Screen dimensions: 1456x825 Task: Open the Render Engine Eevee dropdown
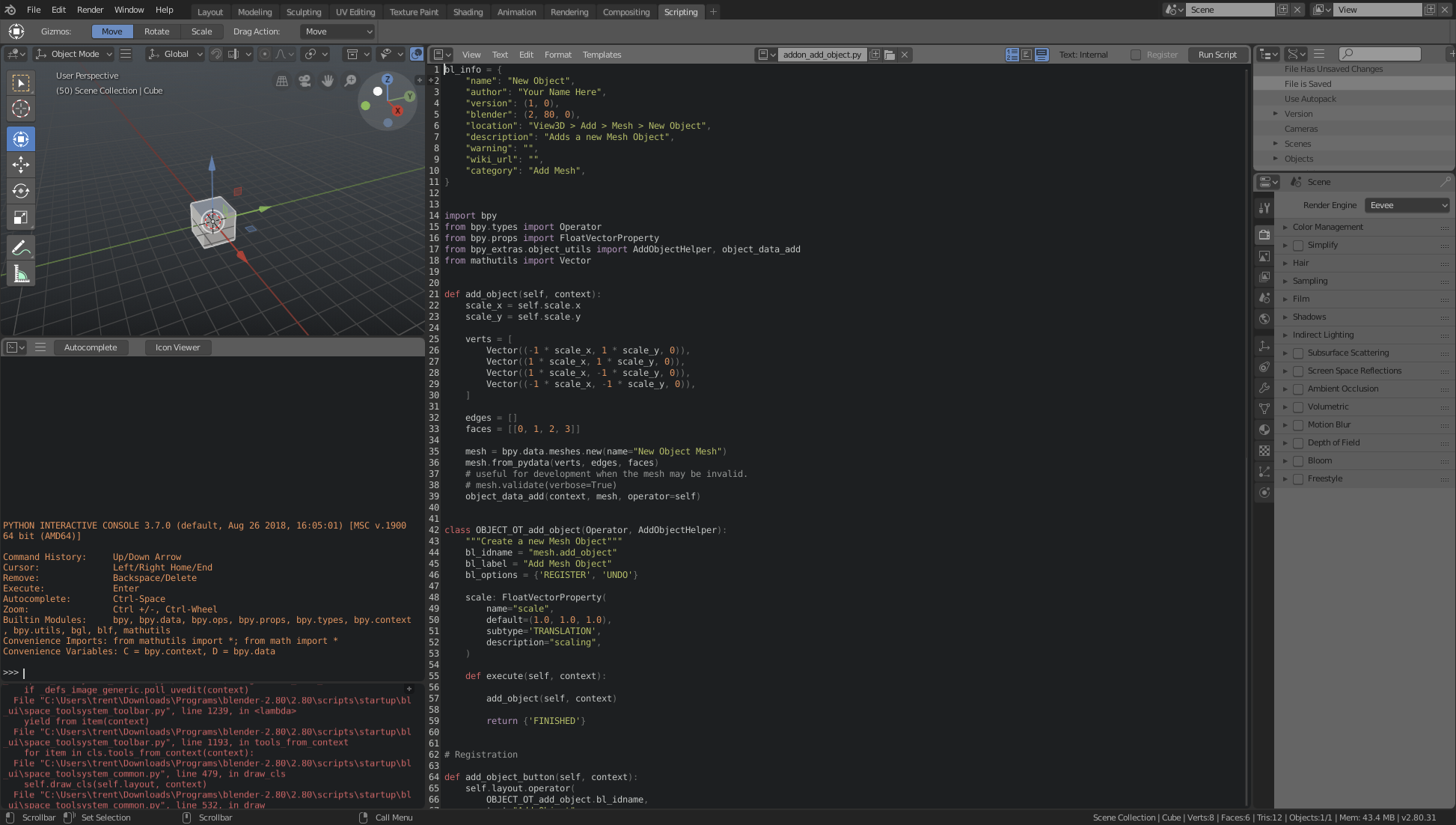coord(1407,205)
